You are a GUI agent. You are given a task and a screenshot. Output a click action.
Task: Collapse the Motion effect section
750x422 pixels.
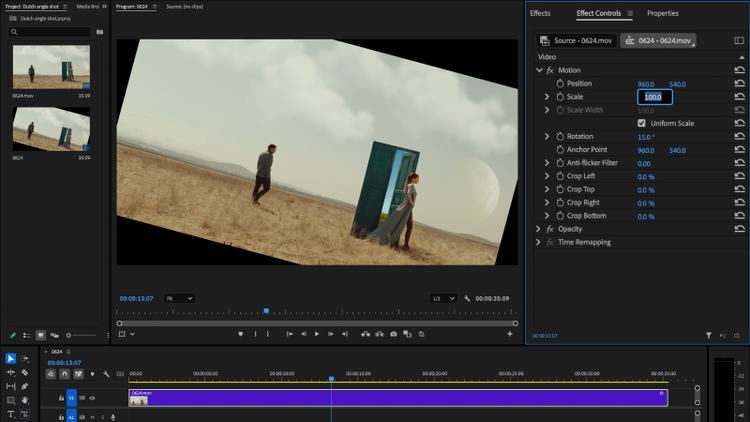539,70
